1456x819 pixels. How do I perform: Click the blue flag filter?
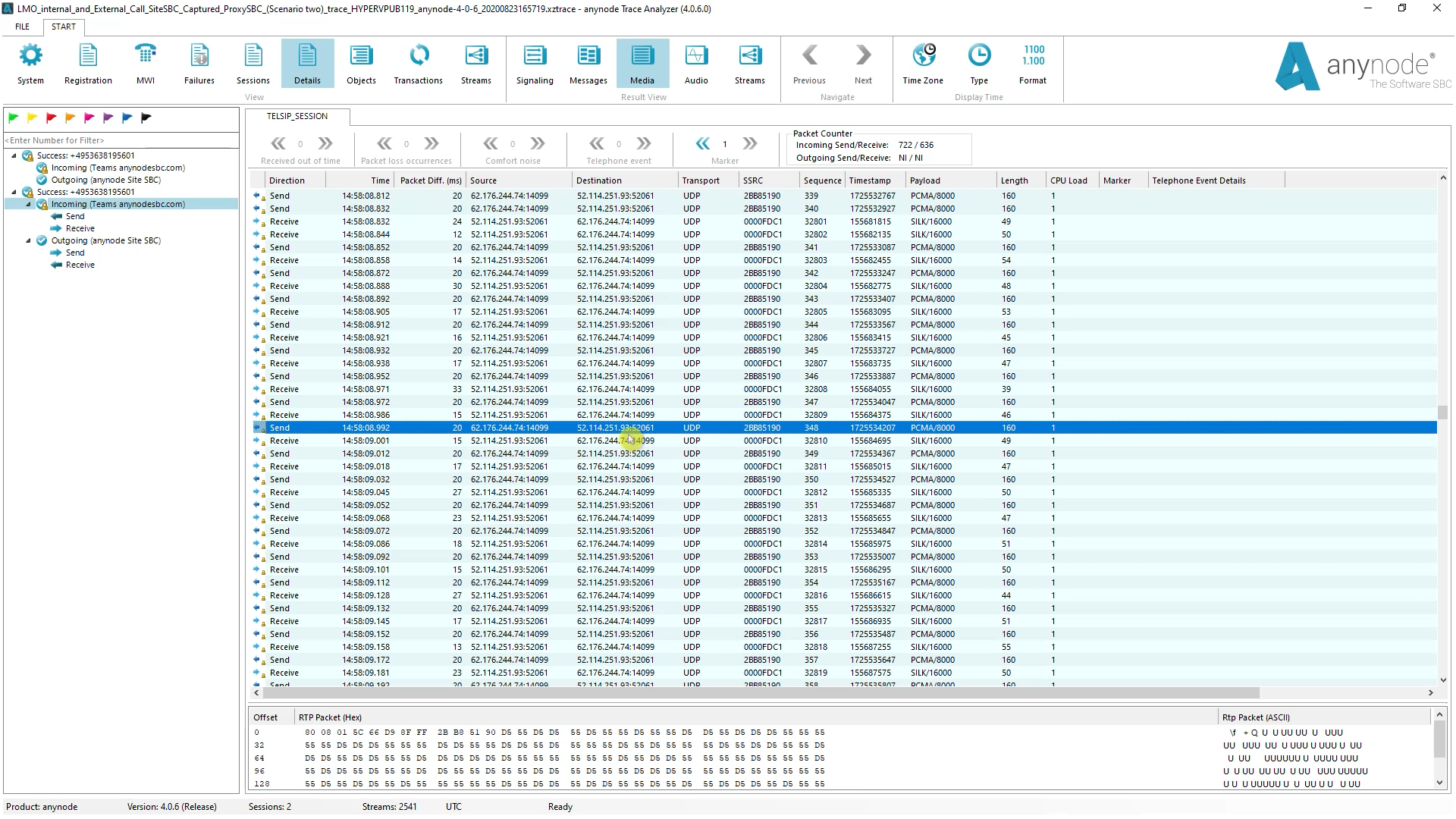(x=127, y=118)
